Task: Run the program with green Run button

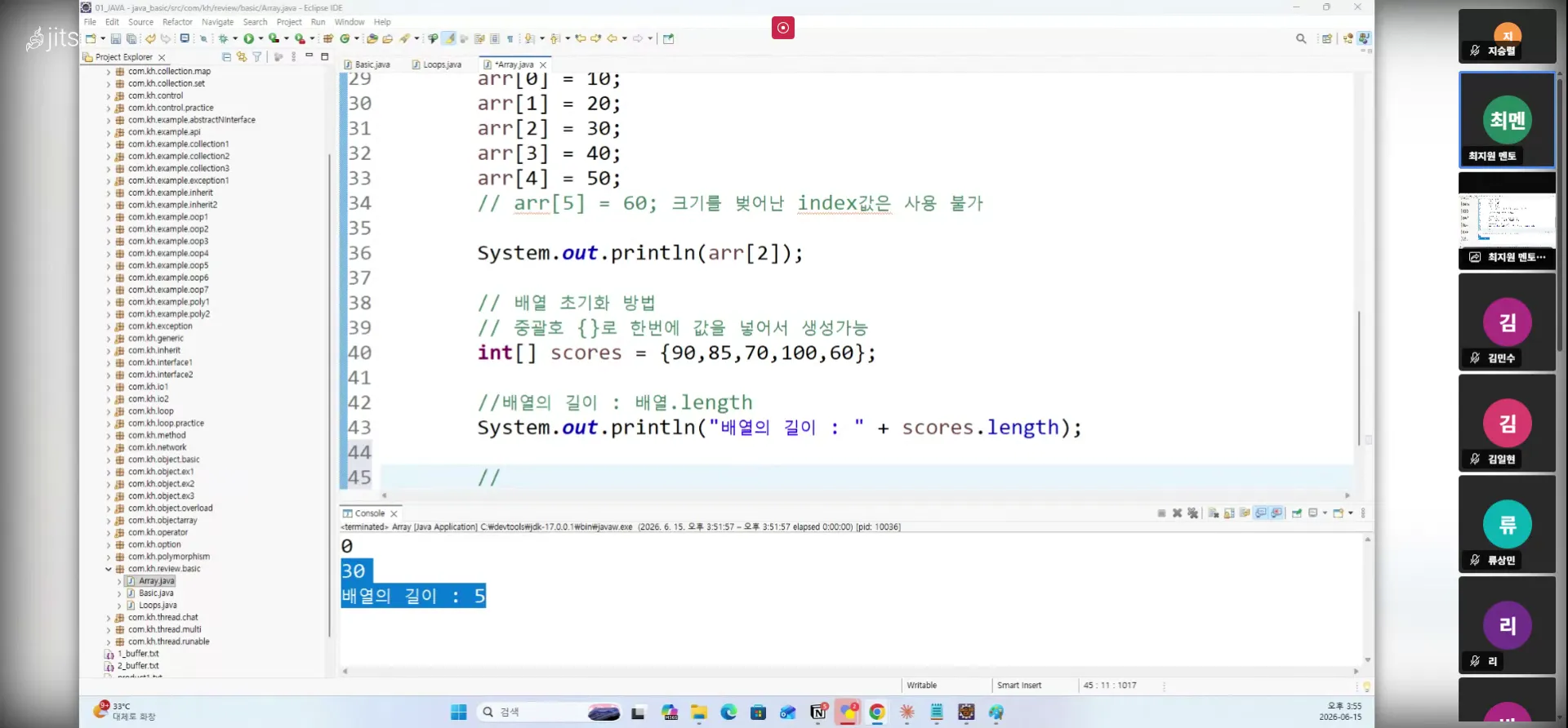Action: 248,38
